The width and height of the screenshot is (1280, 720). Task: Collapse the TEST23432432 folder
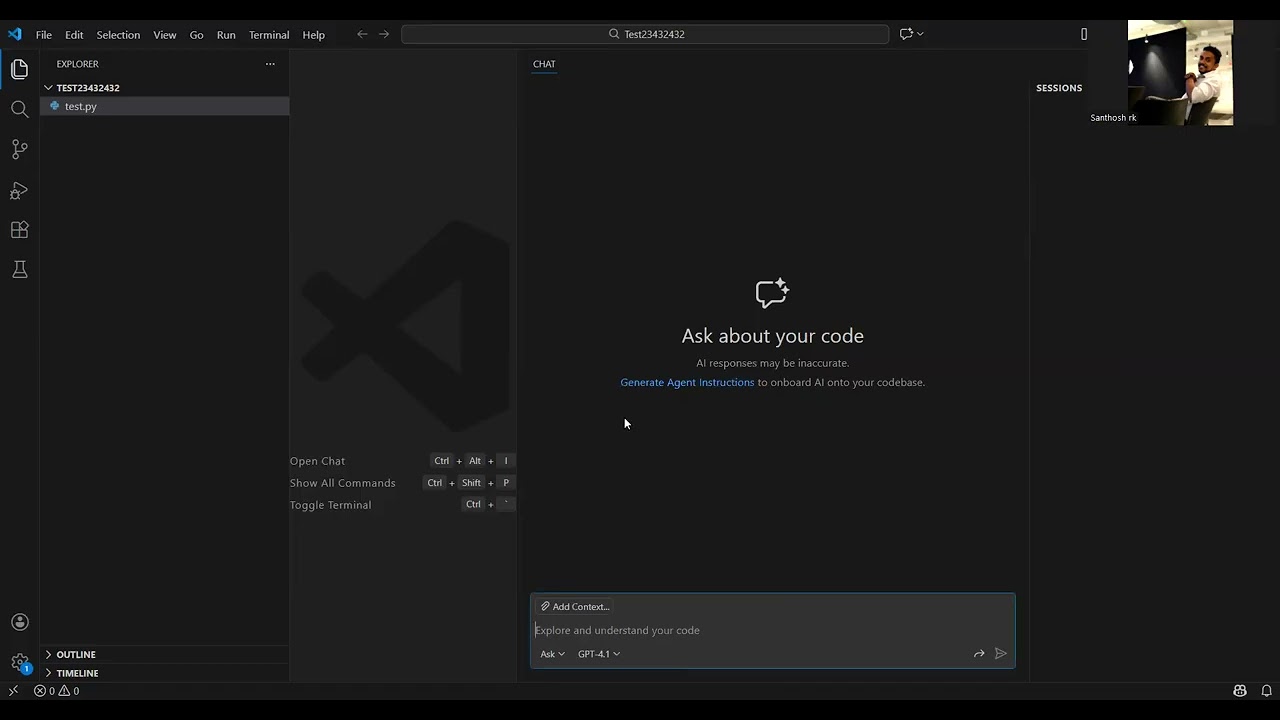click(48, 88)
